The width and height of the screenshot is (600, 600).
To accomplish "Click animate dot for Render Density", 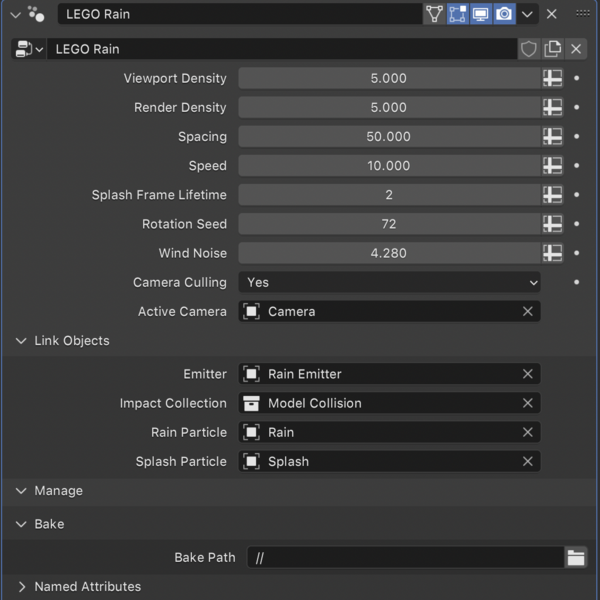I will click(x=576, y=107).
